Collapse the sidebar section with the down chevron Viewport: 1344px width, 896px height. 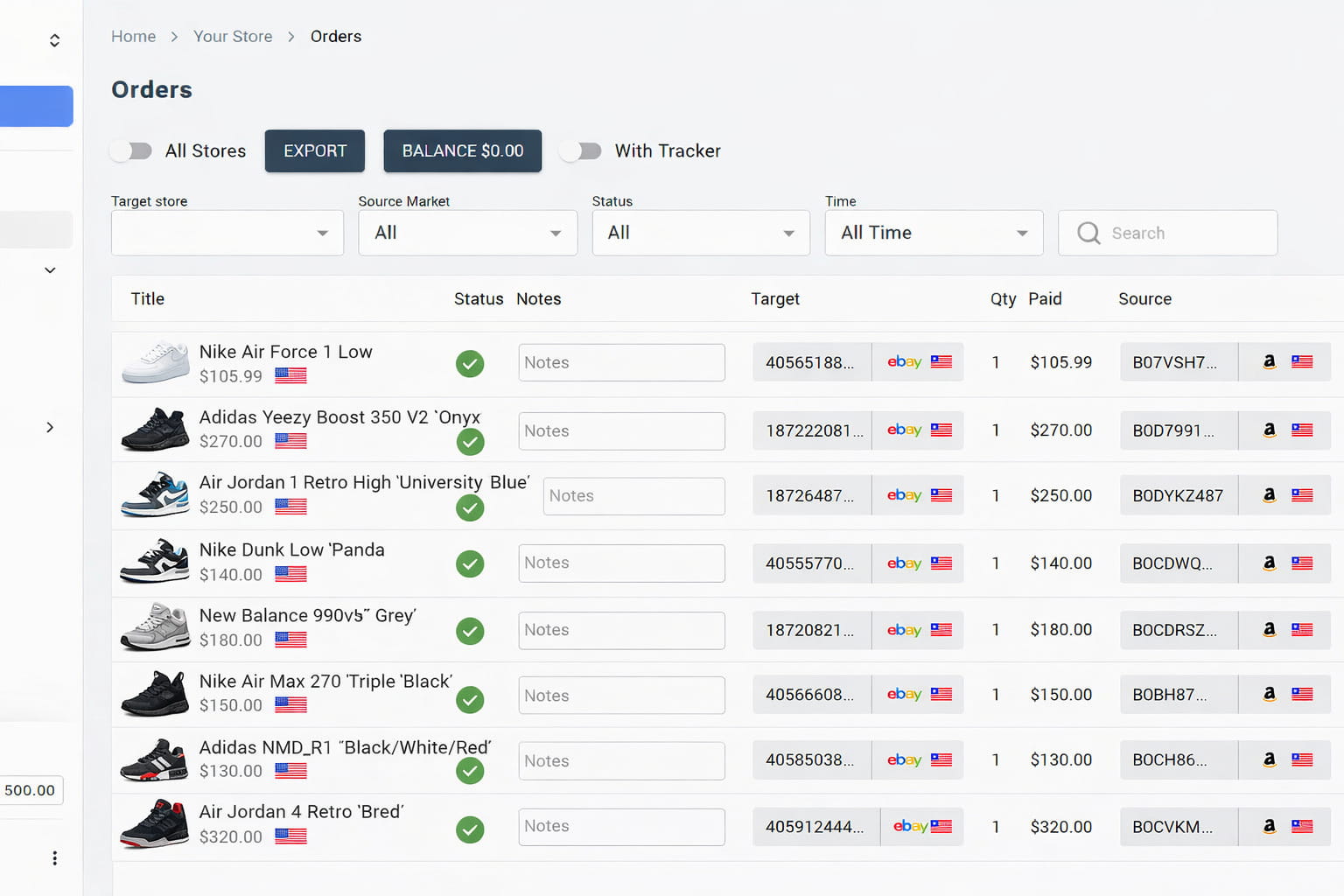coord(50,270)
